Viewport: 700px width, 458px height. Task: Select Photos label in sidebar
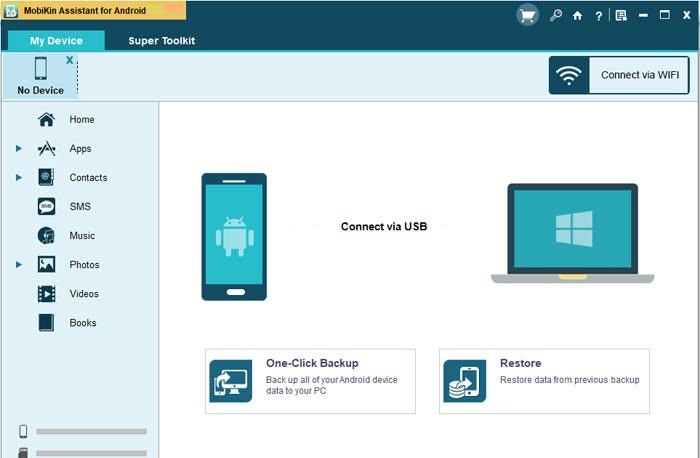click(84, 265)
